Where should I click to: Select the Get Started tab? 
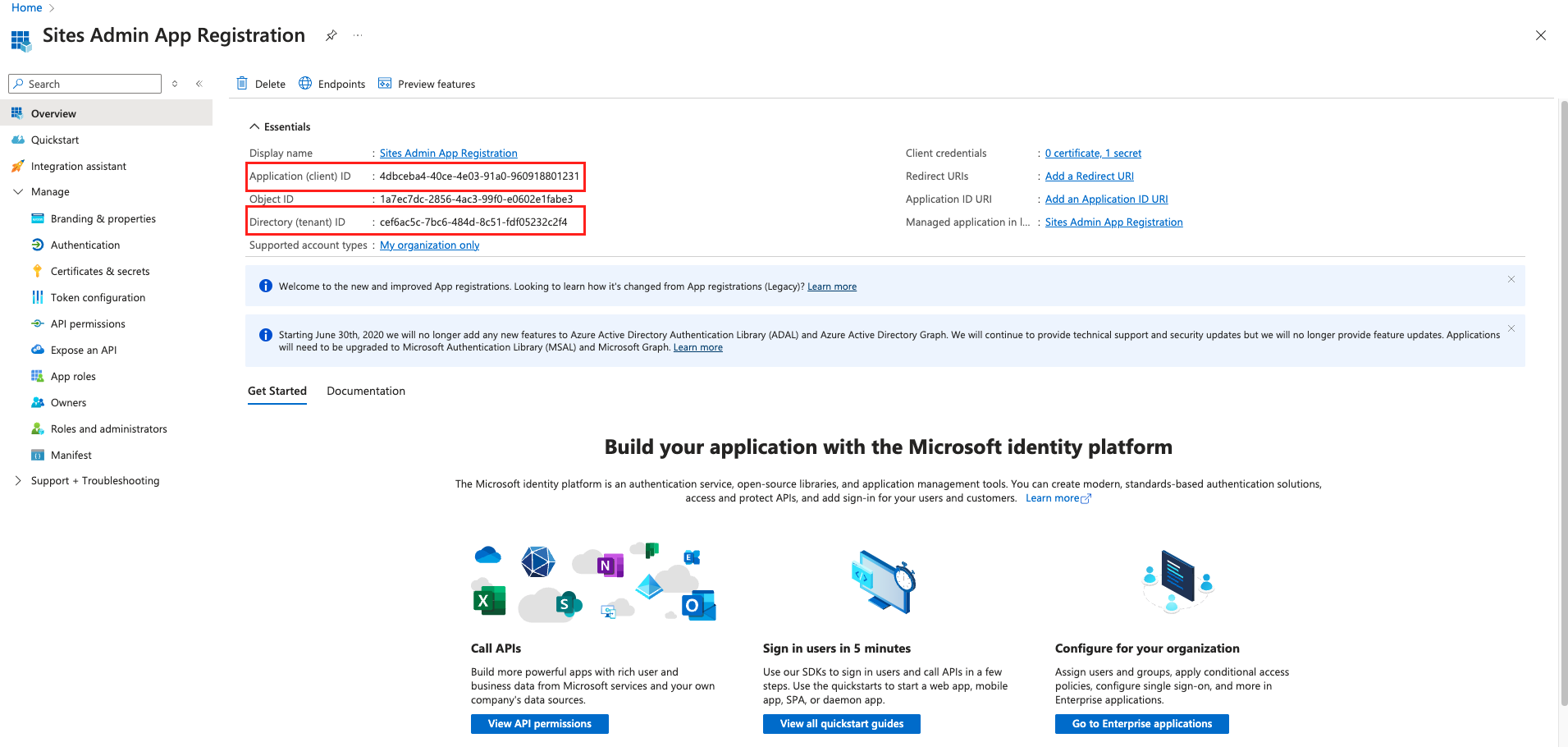[x=277, y=391]
